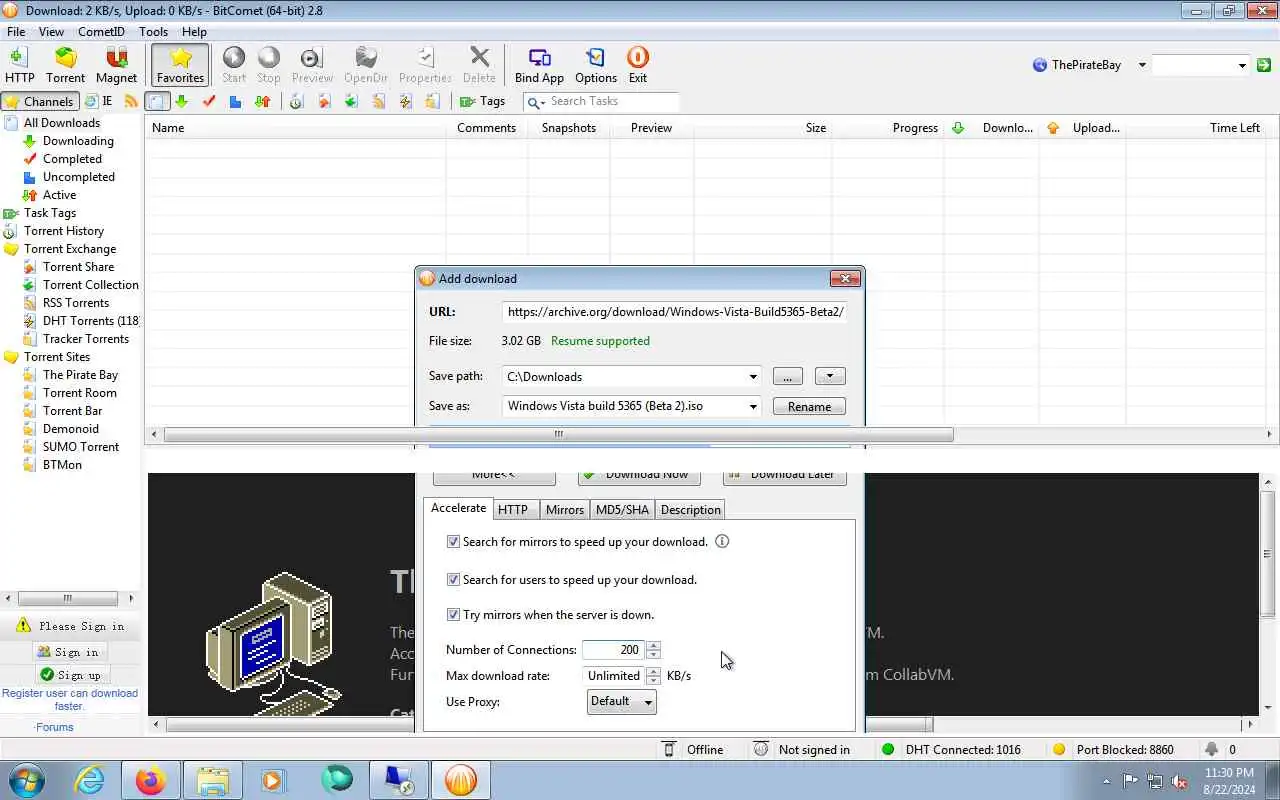The width and height of the screenshot is (1280, 800).
Task: Open the Options toolbar icon
Action: click(x=596, y=65)
